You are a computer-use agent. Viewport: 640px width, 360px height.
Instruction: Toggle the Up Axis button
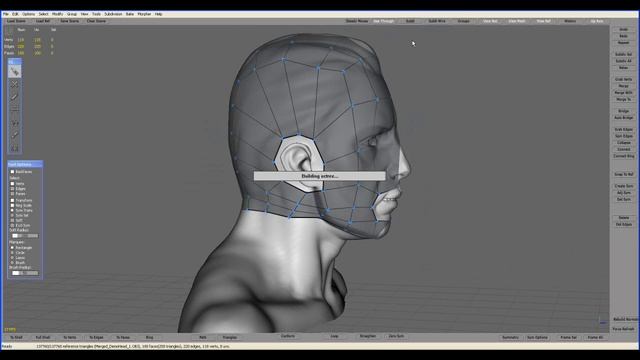(x=597, y=21)
